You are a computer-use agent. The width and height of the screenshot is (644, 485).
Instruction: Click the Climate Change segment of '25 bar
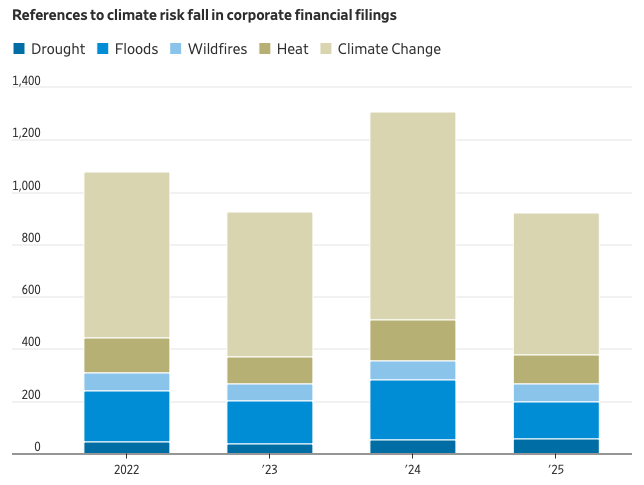[x=556, y=284]
